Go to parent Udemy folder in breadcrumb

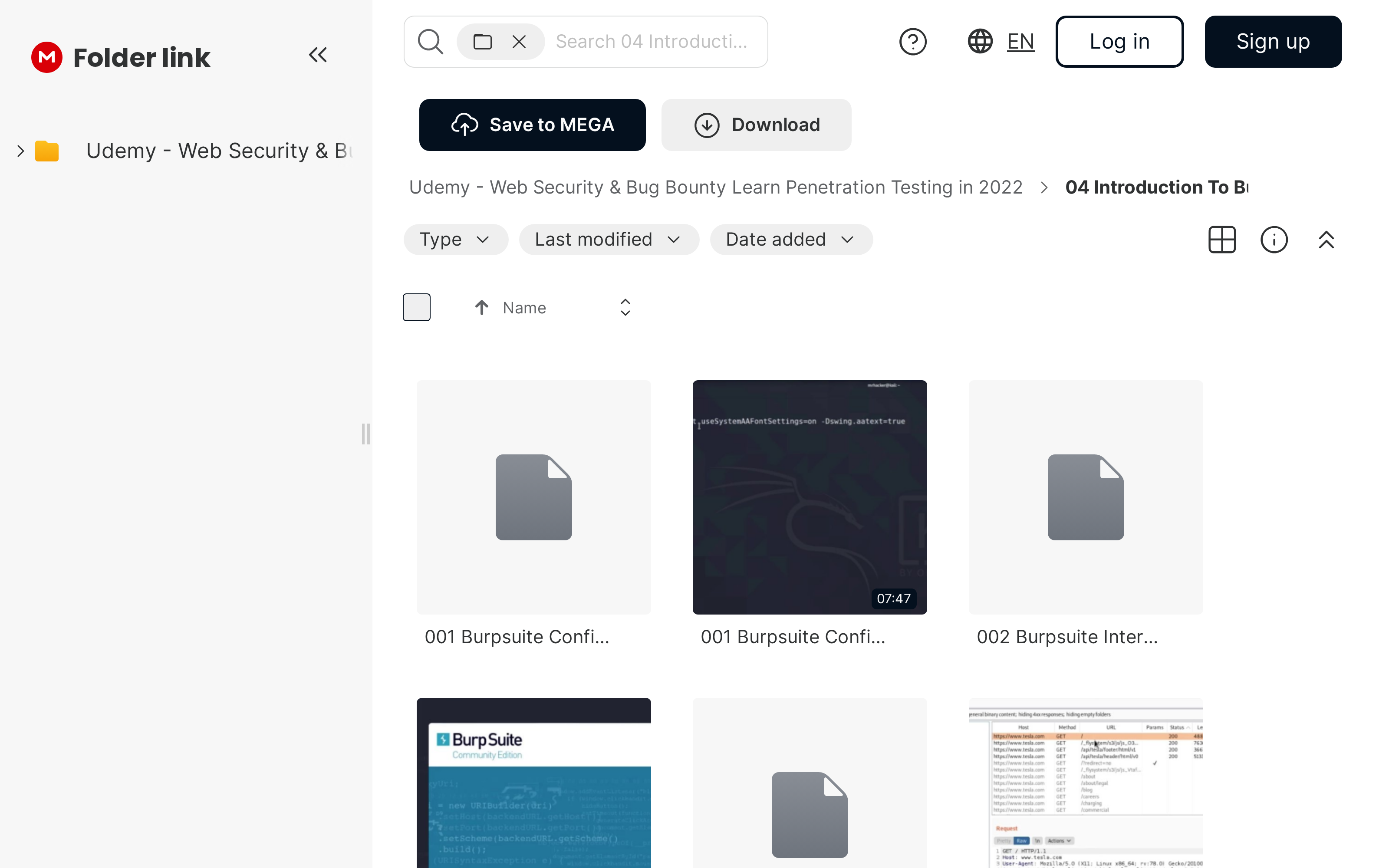click(716, 187)
